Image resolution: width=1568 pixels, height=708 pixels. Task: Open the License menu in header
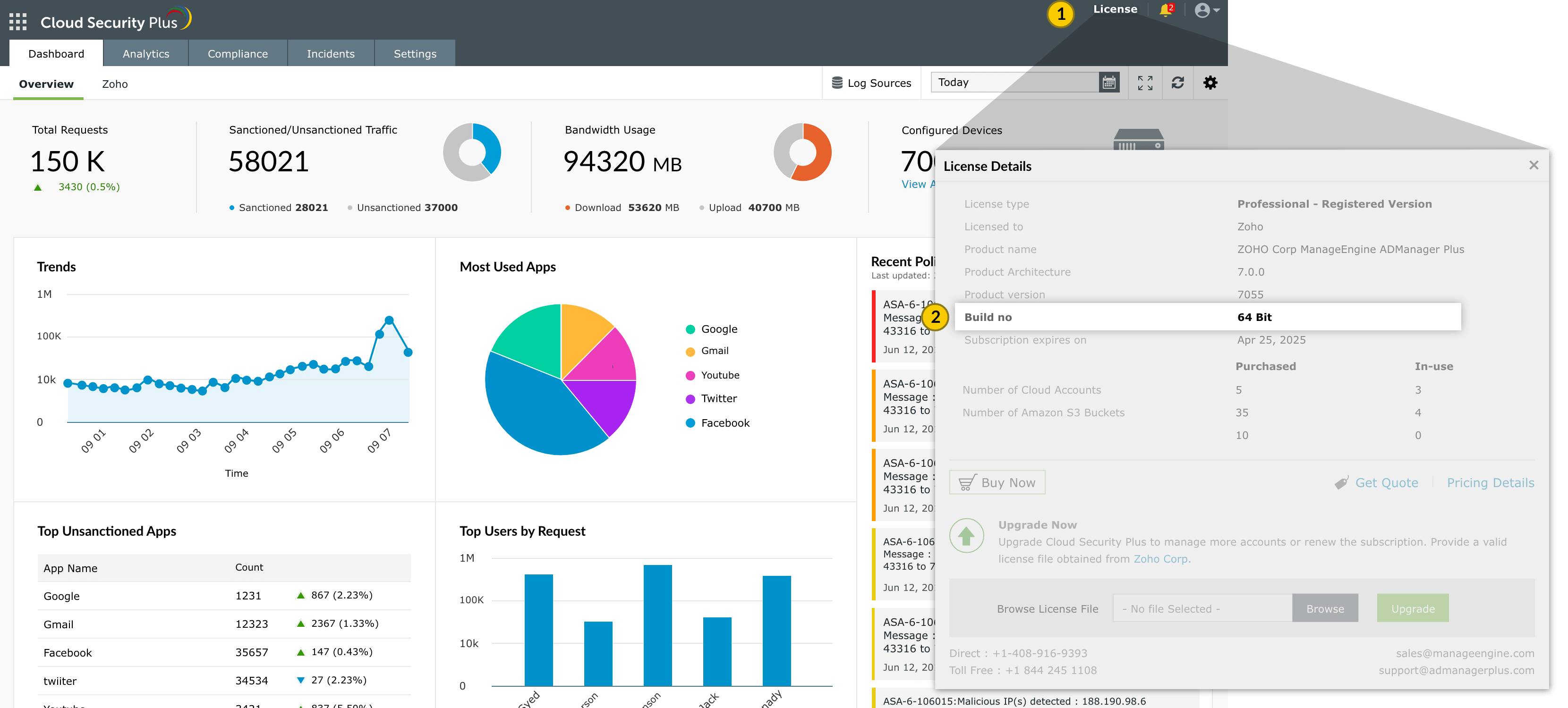pos(1115,9)
